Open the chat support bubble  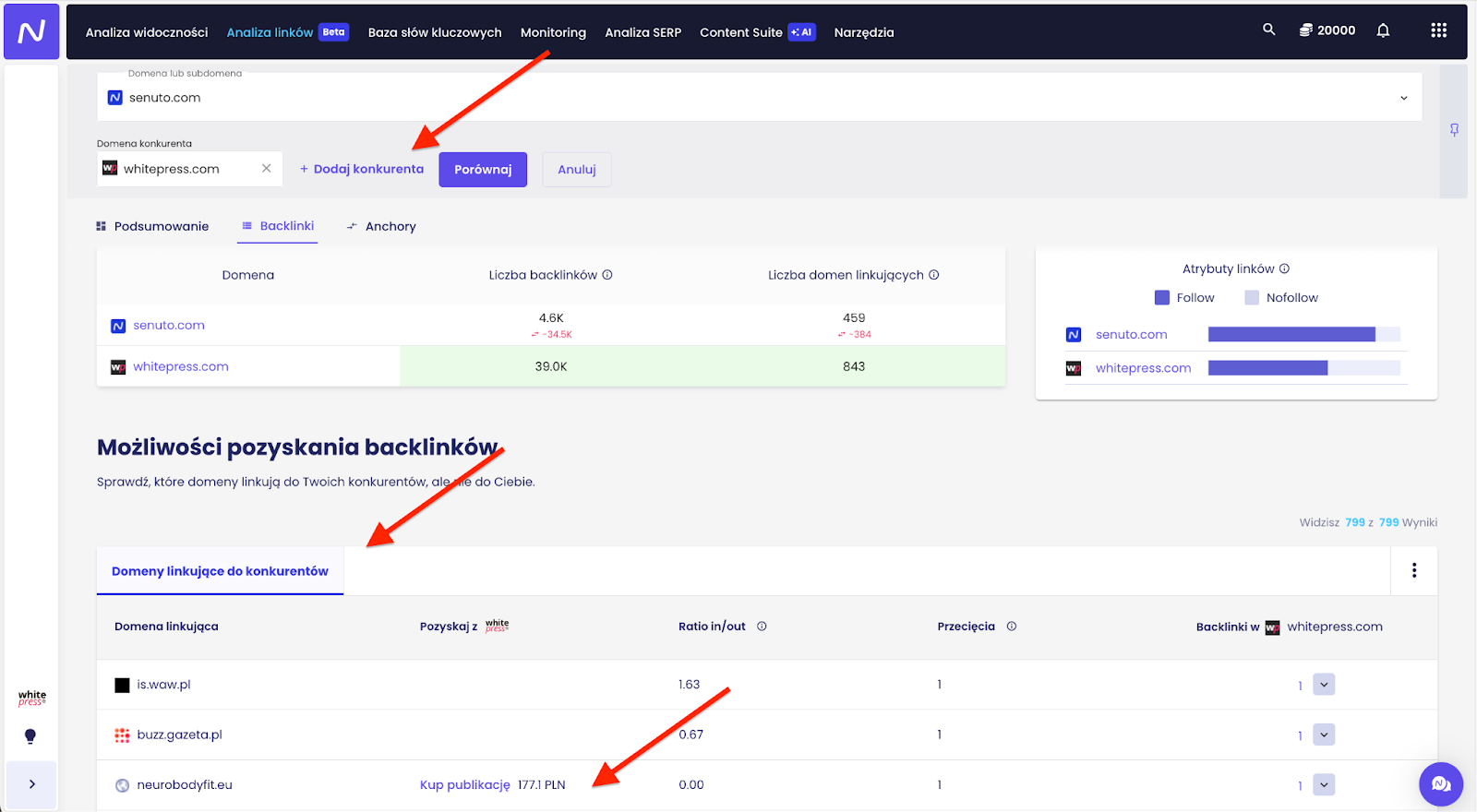(1441, 784)
